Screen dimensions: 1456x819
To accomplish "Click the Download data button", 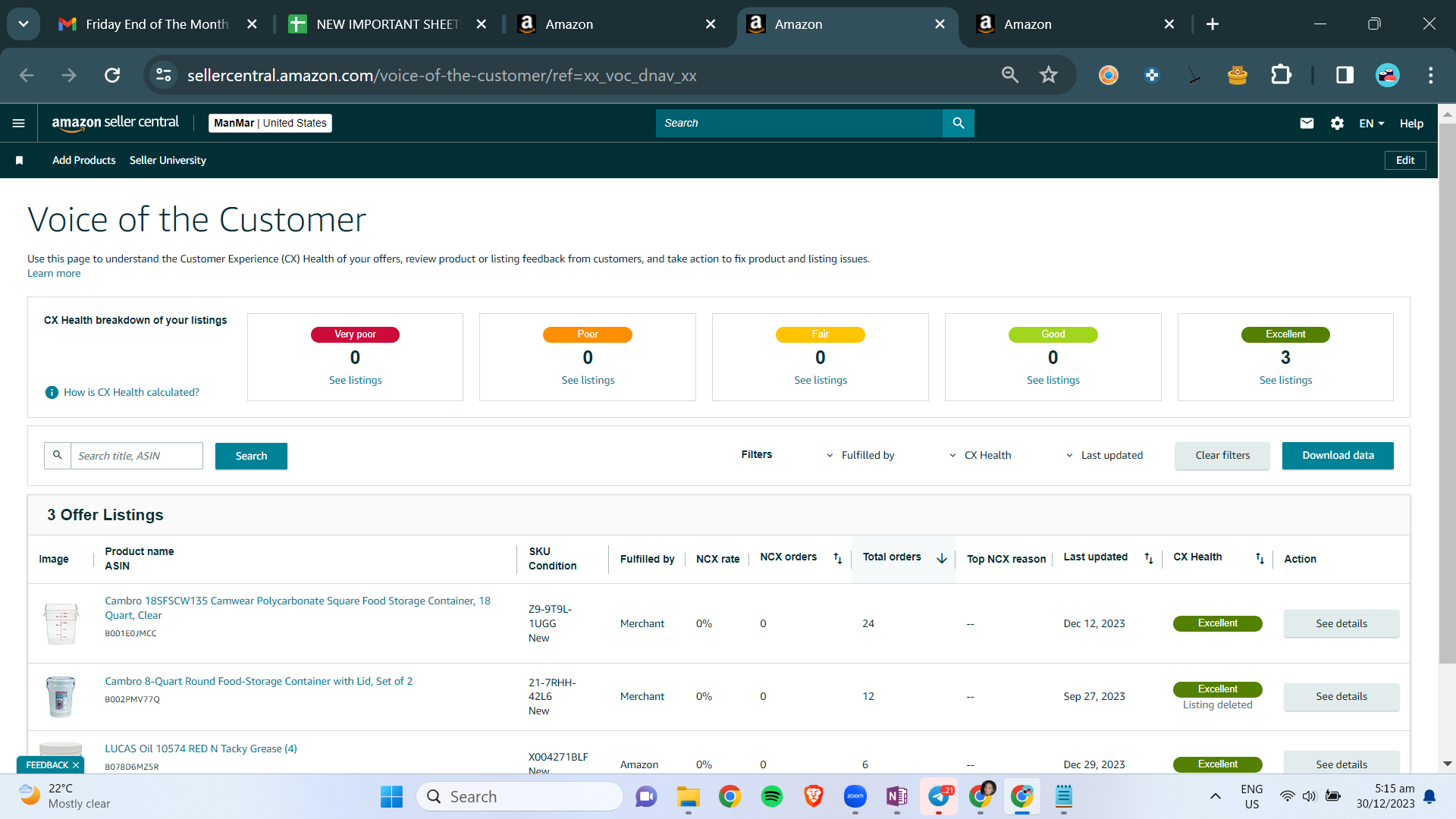I will coord(1338,455).
